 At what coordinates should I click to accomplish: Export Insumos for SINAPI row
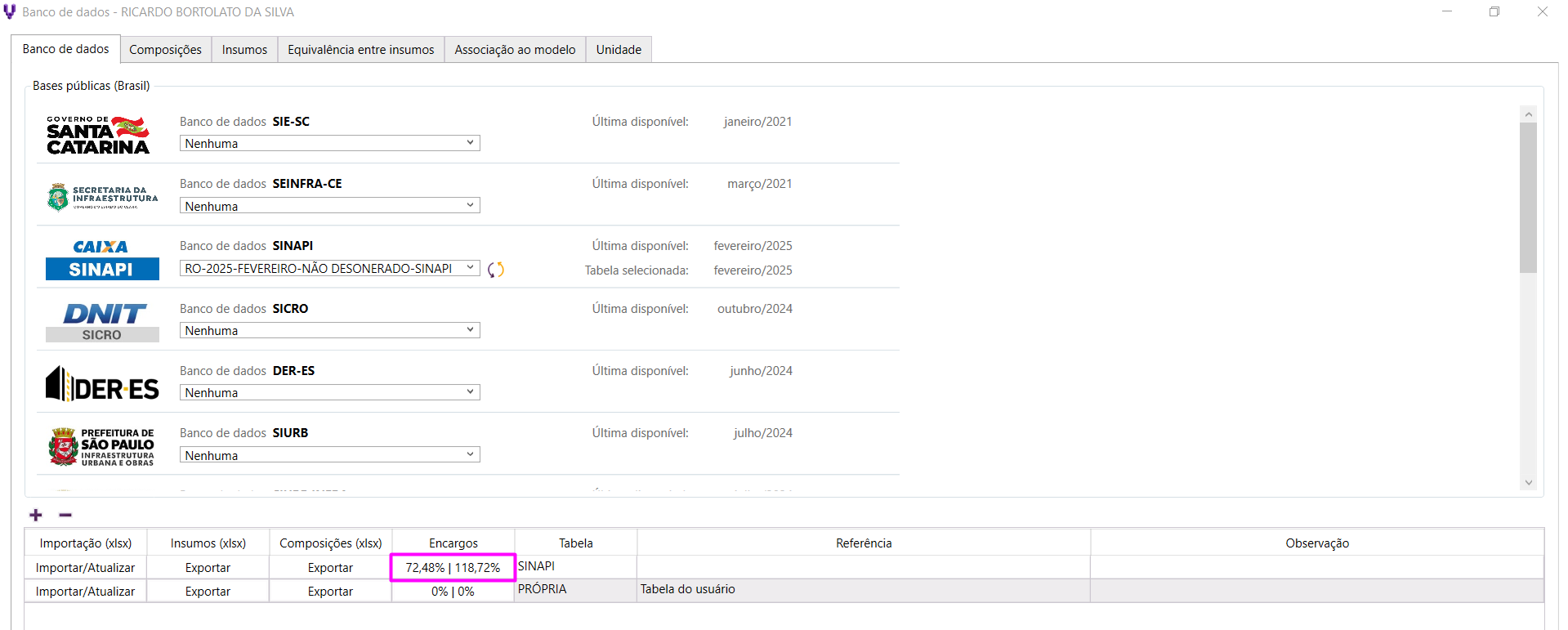[x=208, y=568]
